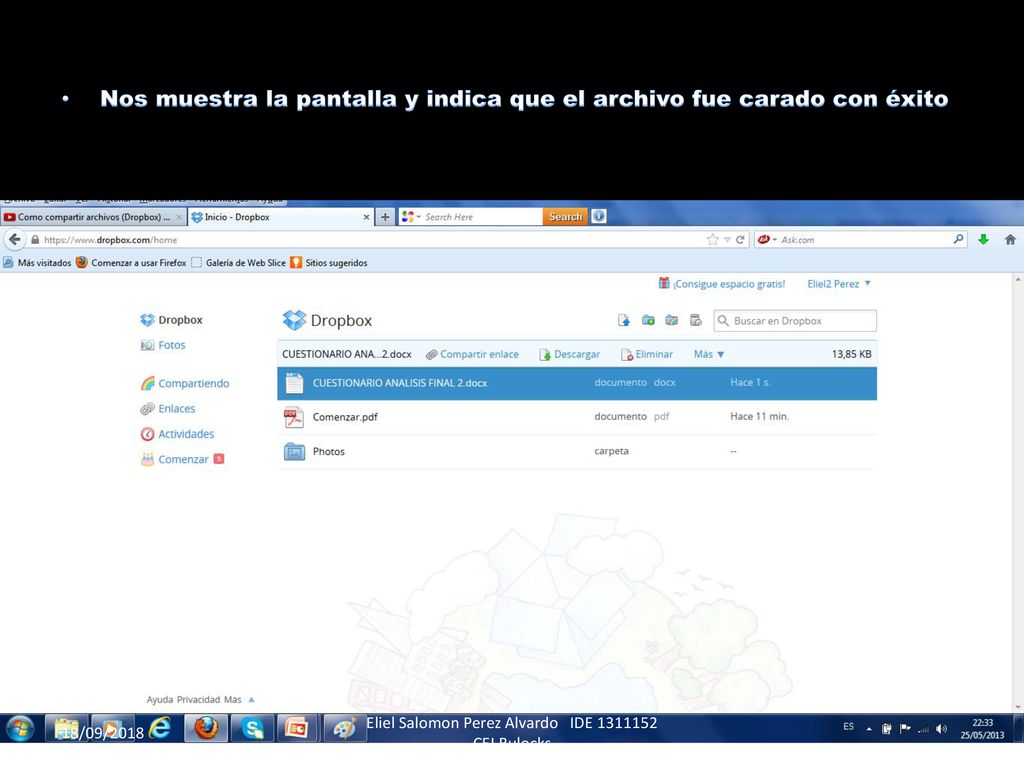Click the Buscar en Dropbox search field
This screenshot has width=1024, height=768.
coord(795,321)
